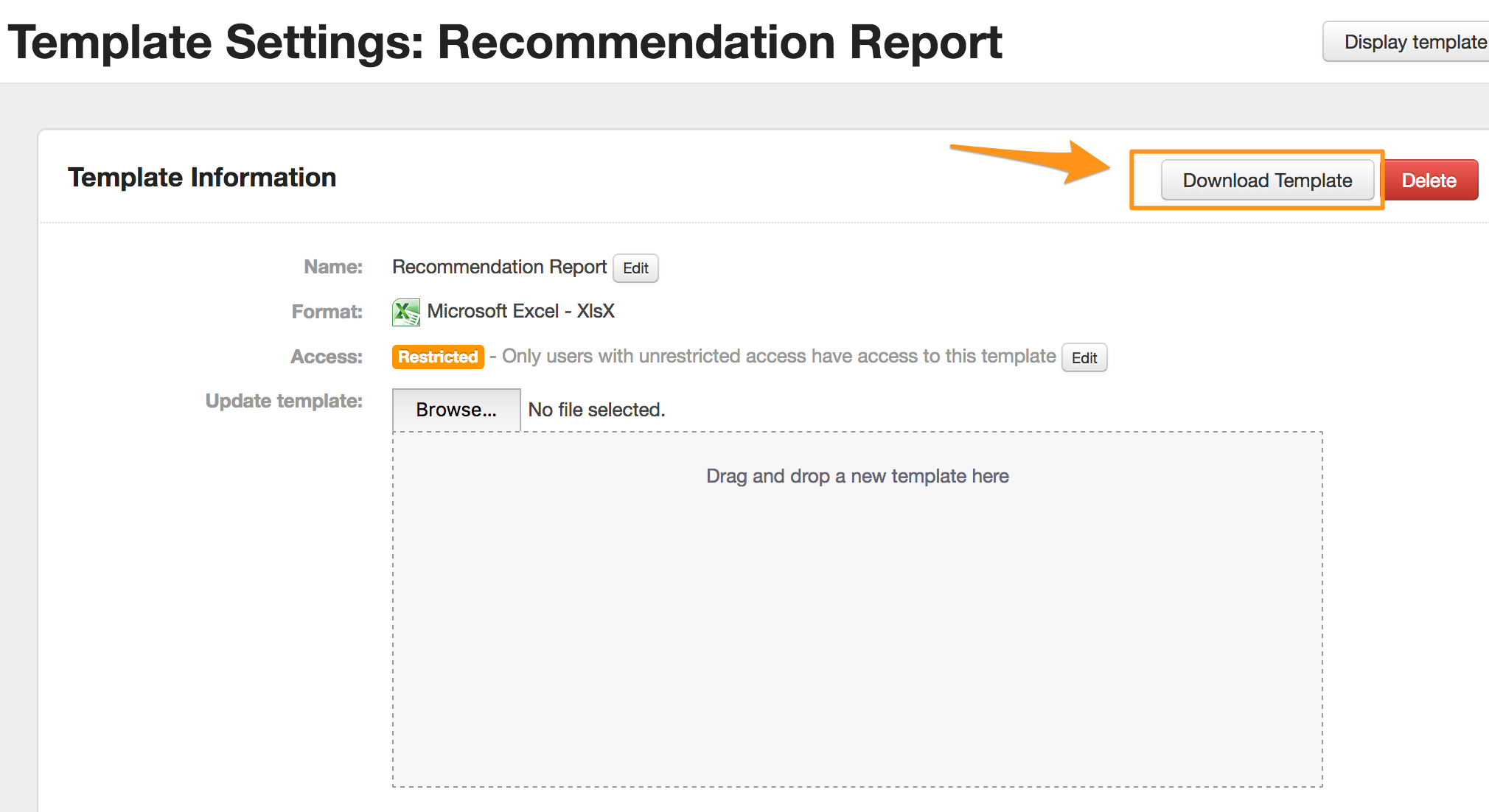Click the "No file selected." text
1489x812 pixels.
596,410
